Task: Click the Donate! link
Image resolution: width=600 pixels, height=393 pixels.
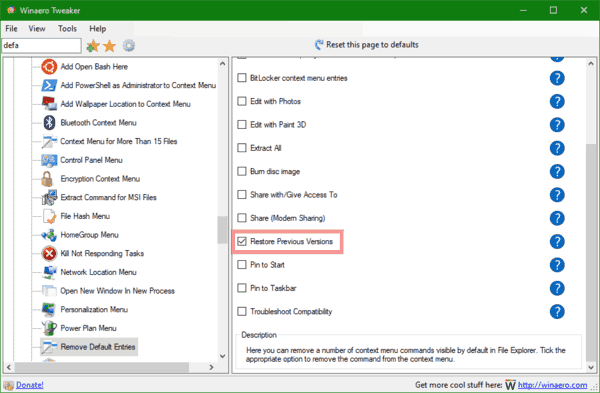Action: 29,385
